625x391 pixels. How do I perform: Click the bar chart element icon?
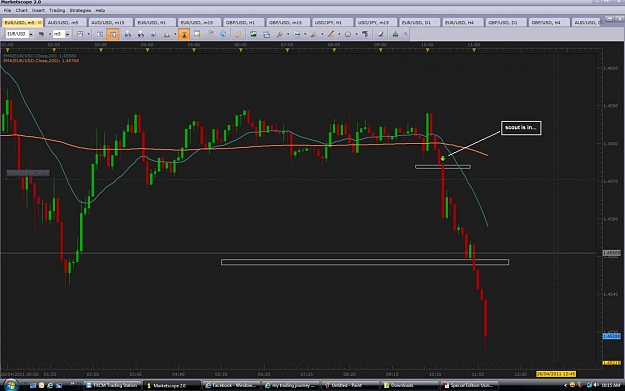click(167, 34)
